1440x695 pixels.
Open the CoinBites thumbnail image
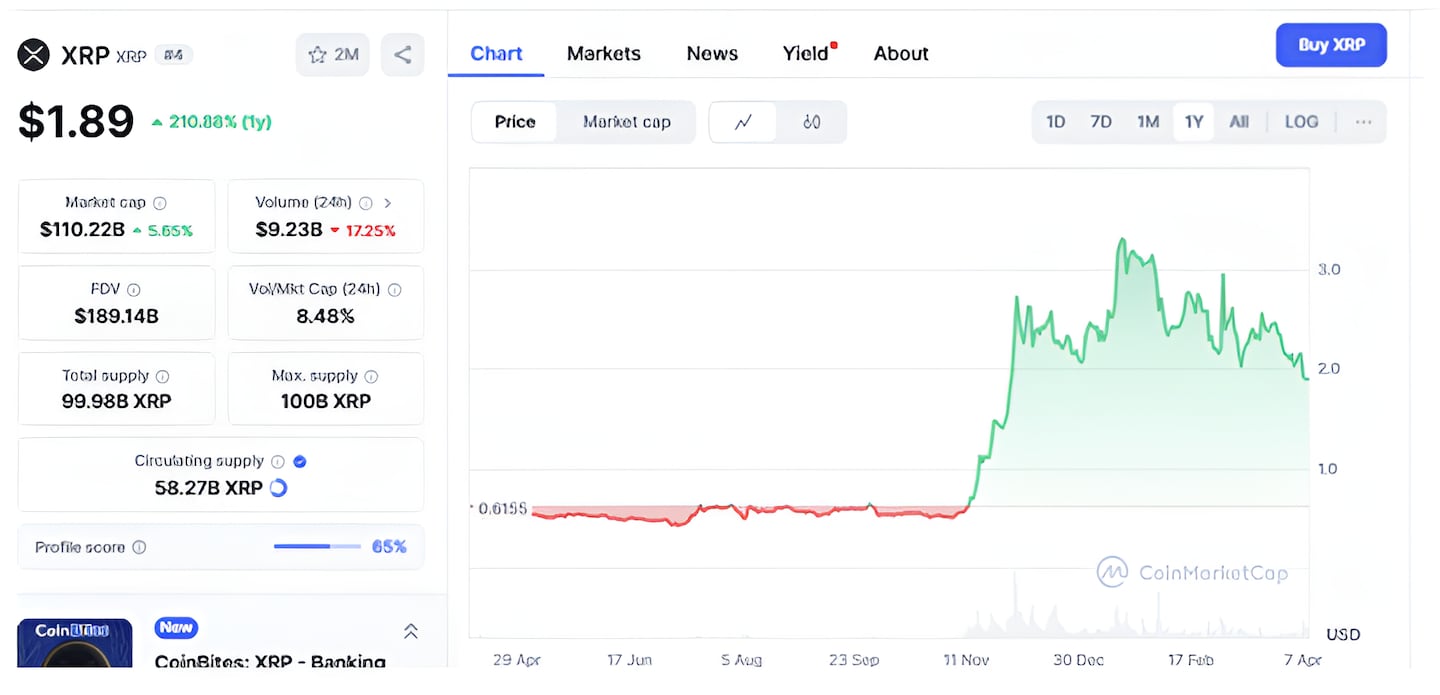(75, 643)
